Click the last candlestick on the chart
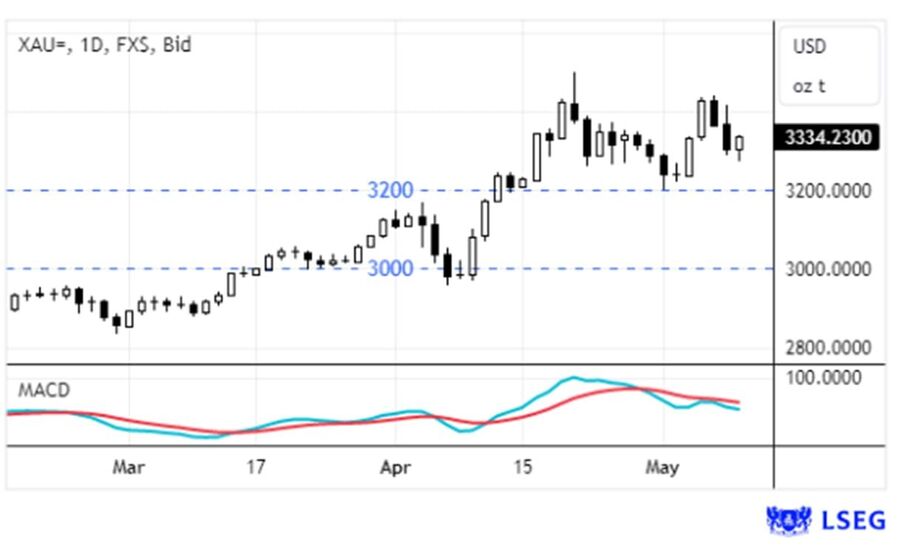 740,143
